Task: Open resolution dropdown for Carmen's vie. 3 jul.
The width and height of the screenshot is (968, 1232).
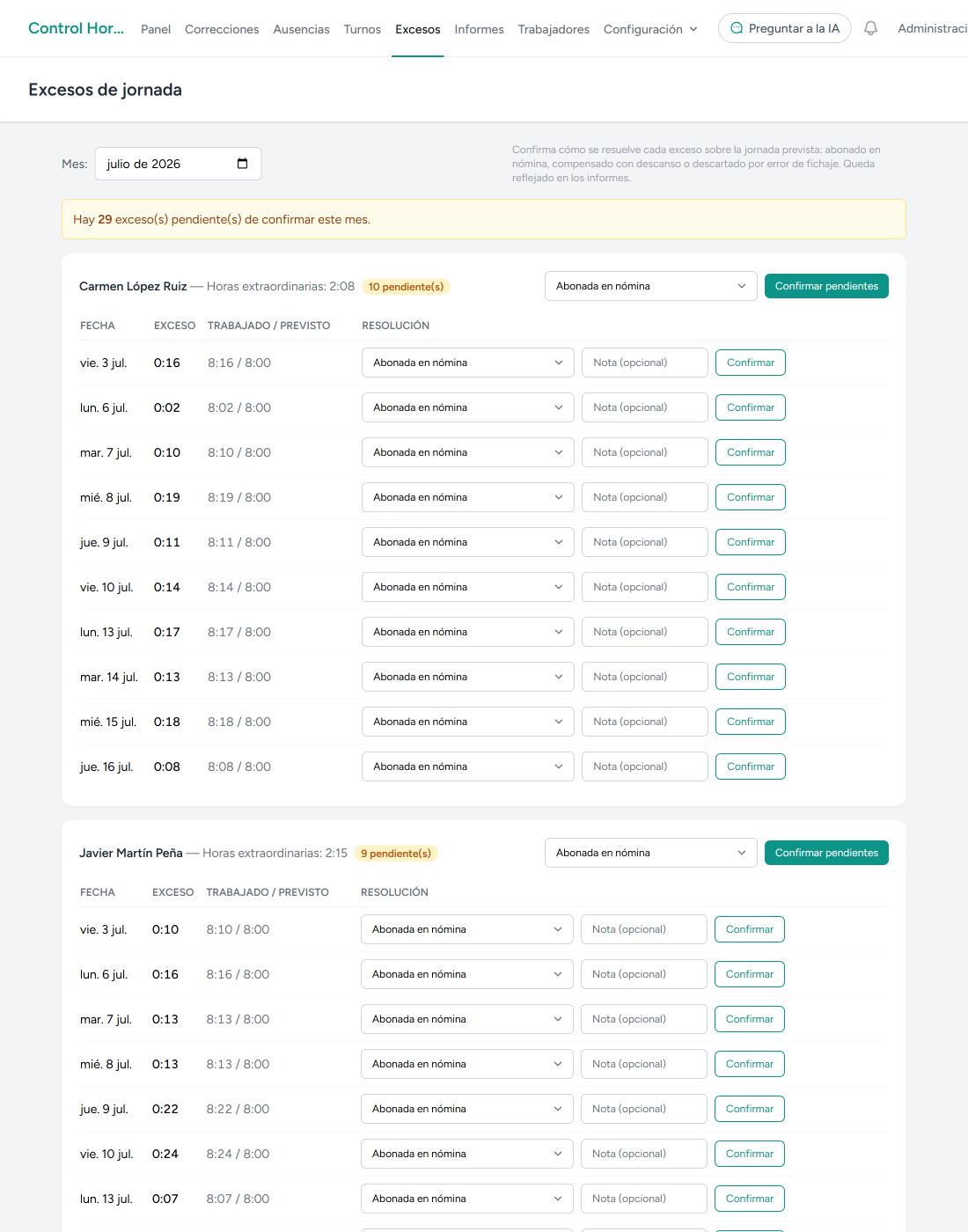Action: [x=468, y=363]
